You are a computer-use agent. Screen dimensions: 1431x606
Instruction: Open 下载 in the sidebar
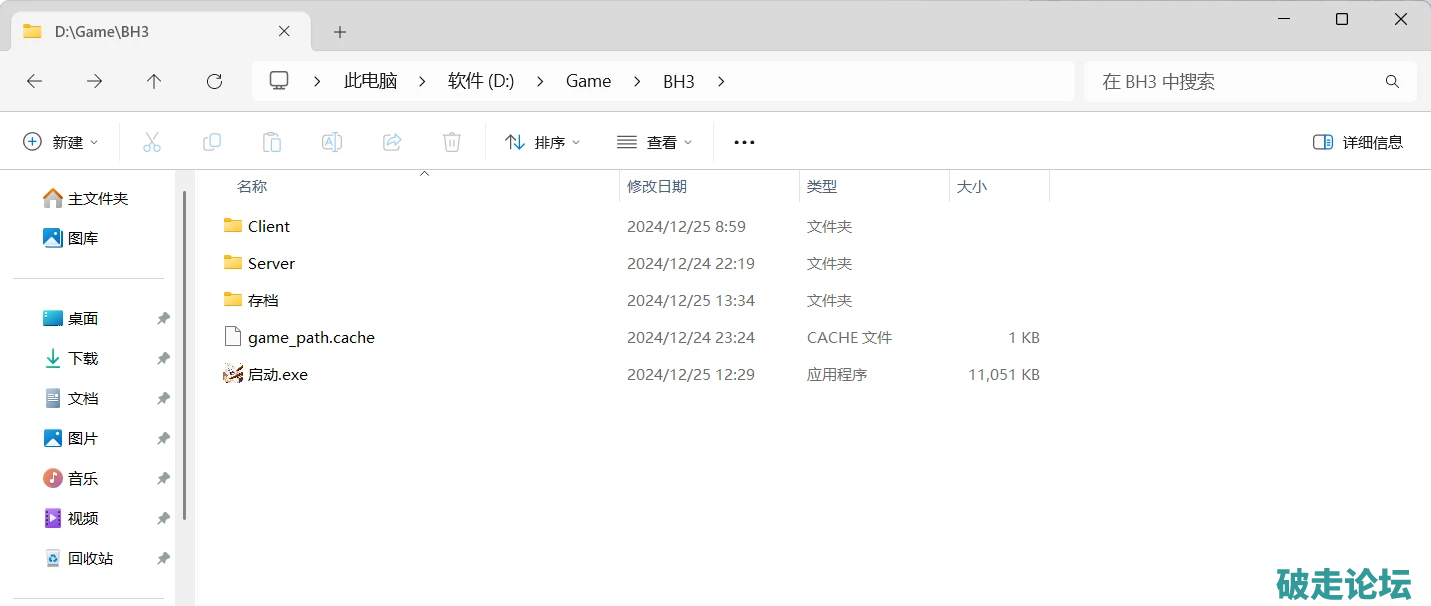click(83, 358)
